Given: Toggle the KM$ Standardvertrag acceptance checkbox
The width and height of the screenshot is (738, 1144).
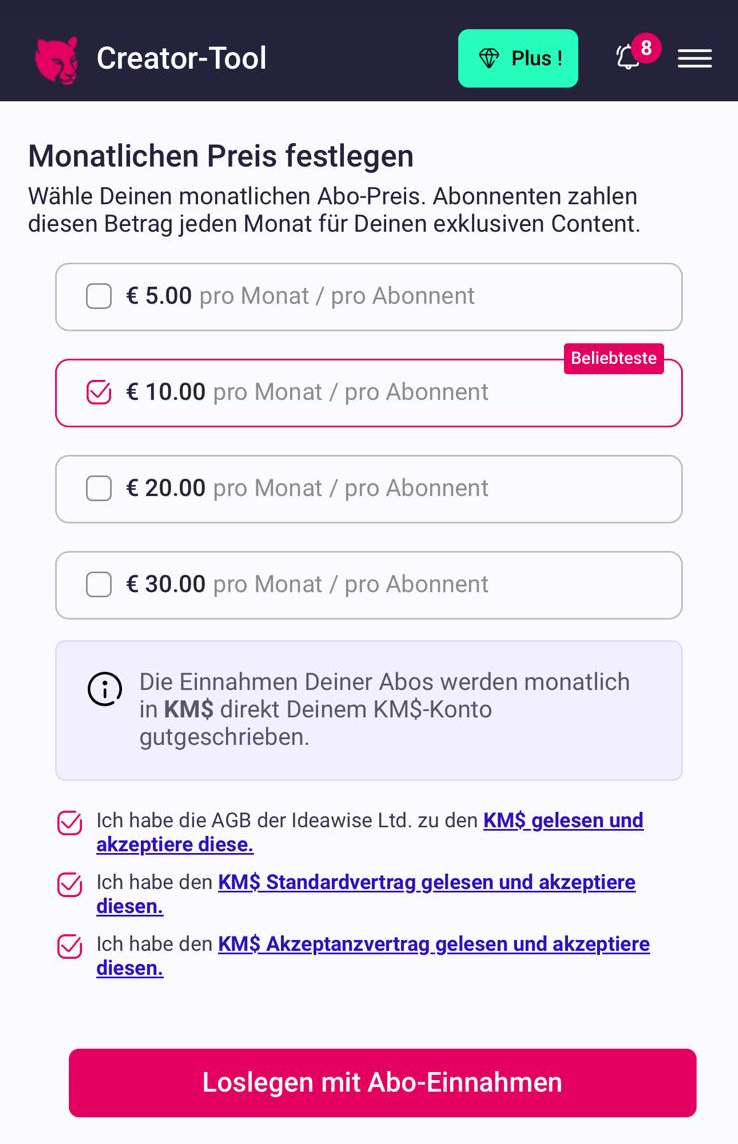Looking at the screenshot, I should click(x=69, y=885).
